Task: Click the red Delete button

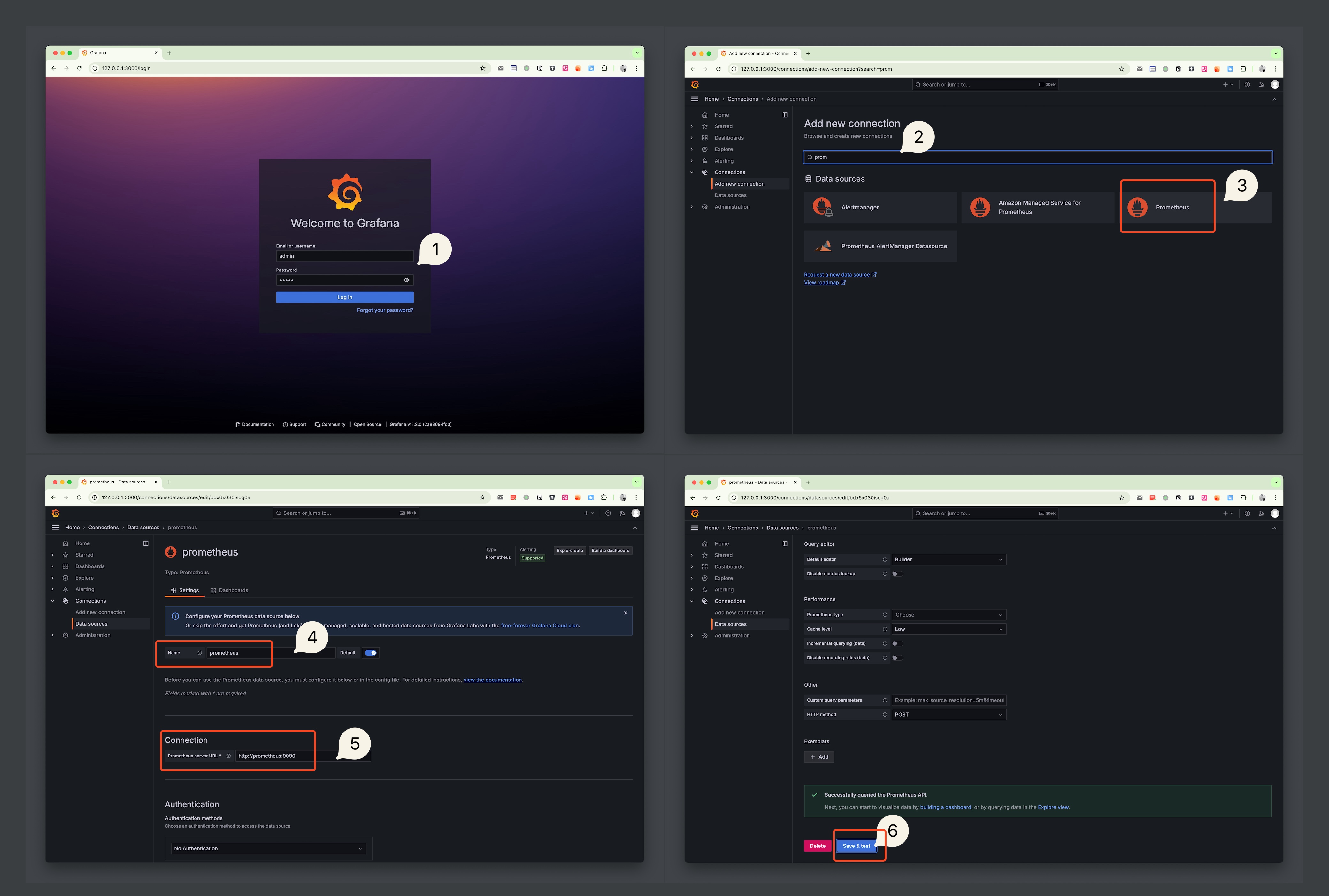Action: [818, 846]
